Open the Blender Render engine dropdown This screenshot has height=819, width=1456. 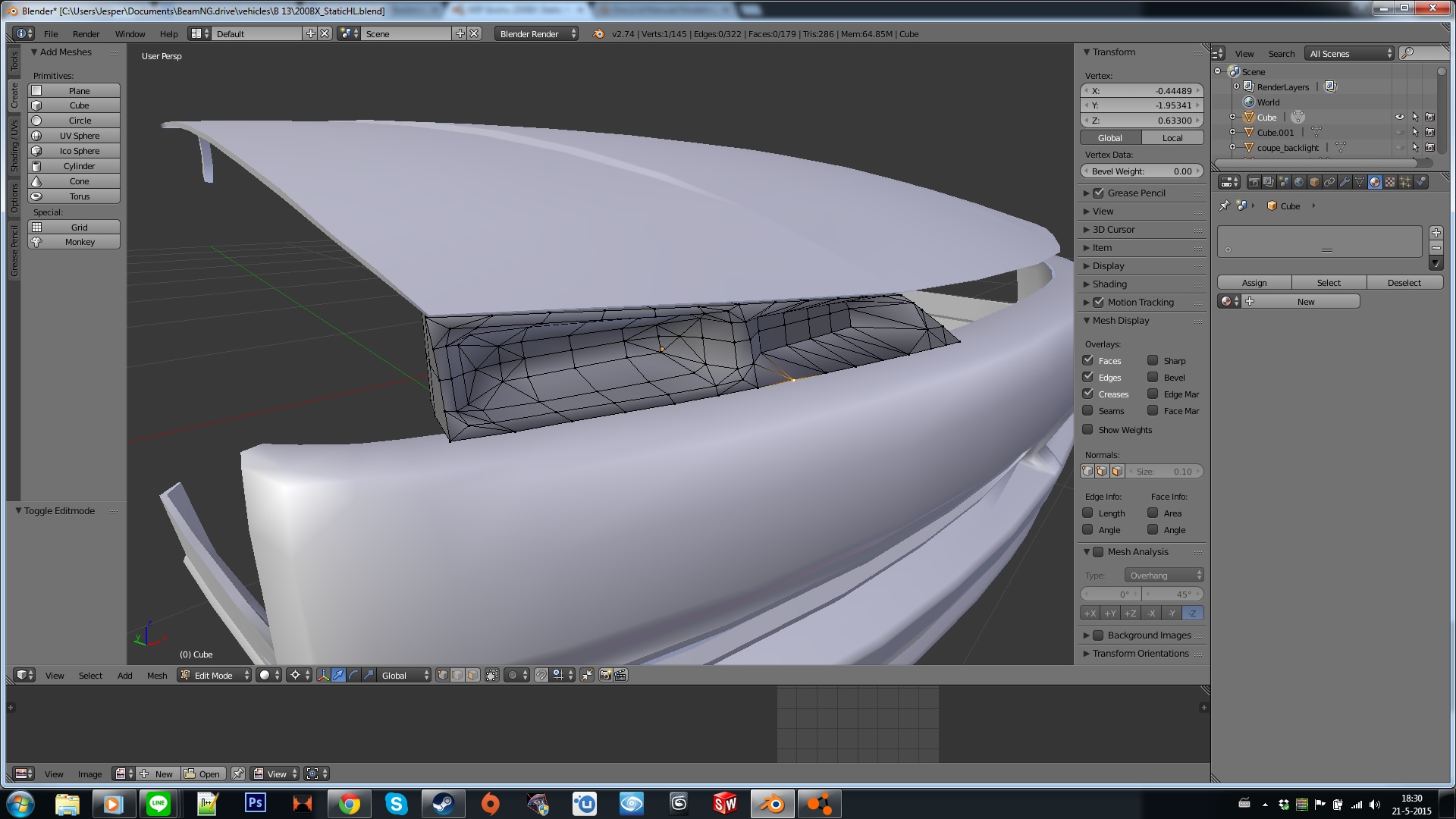(537, 33)
